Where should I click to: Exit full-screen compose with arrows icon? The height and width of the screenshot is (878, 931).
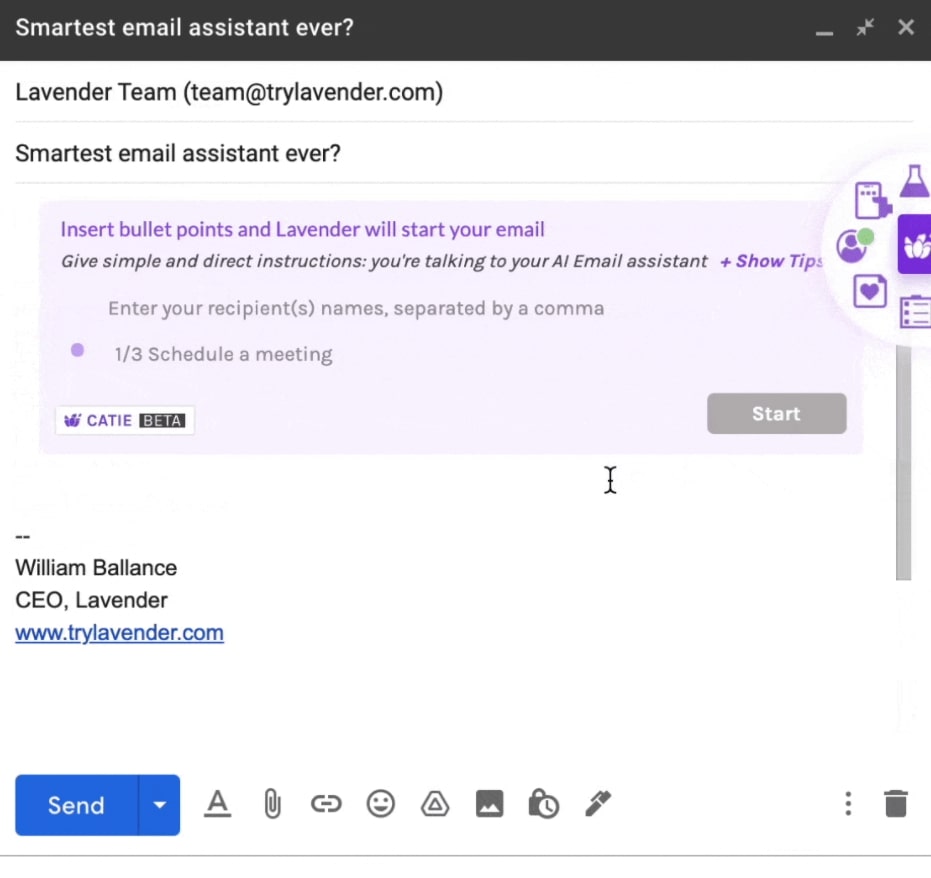865,27
